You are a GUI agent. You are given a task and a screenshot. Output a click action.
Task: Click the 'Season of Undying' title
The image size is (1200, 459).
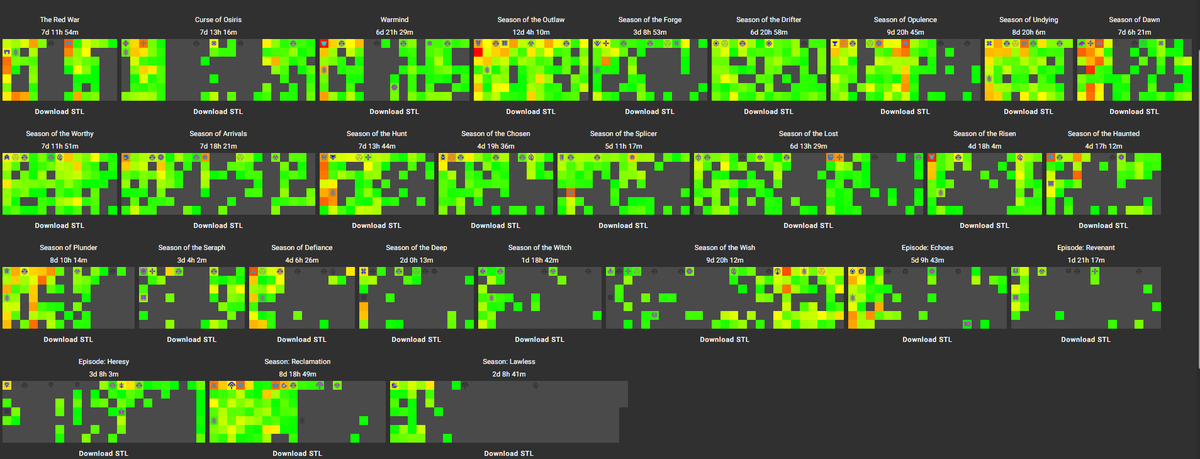click(x=1028, y=20)
